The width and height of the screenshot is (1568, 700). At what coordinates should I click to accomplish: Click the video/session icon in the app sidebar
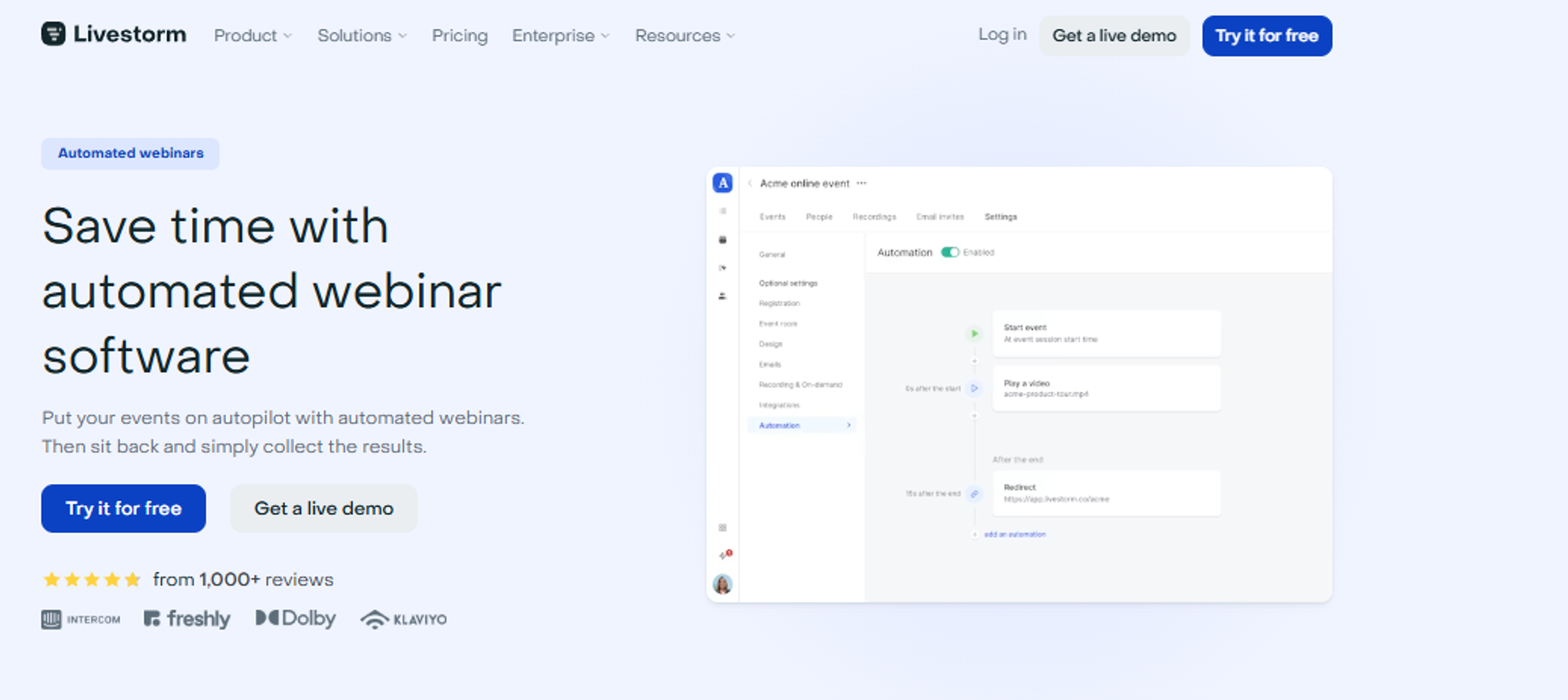coord(723,268)
